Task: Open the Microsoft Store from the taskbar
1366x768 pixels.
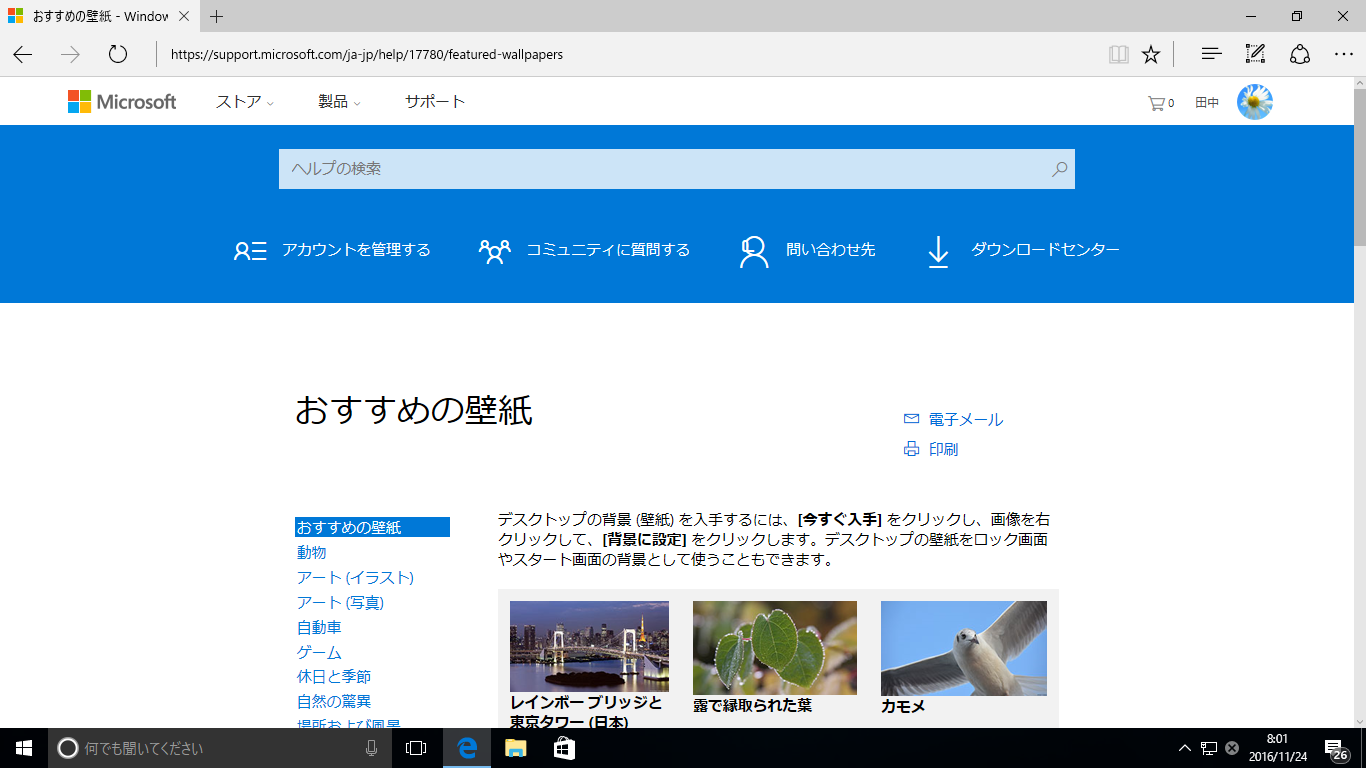Action: pos(566,748)
